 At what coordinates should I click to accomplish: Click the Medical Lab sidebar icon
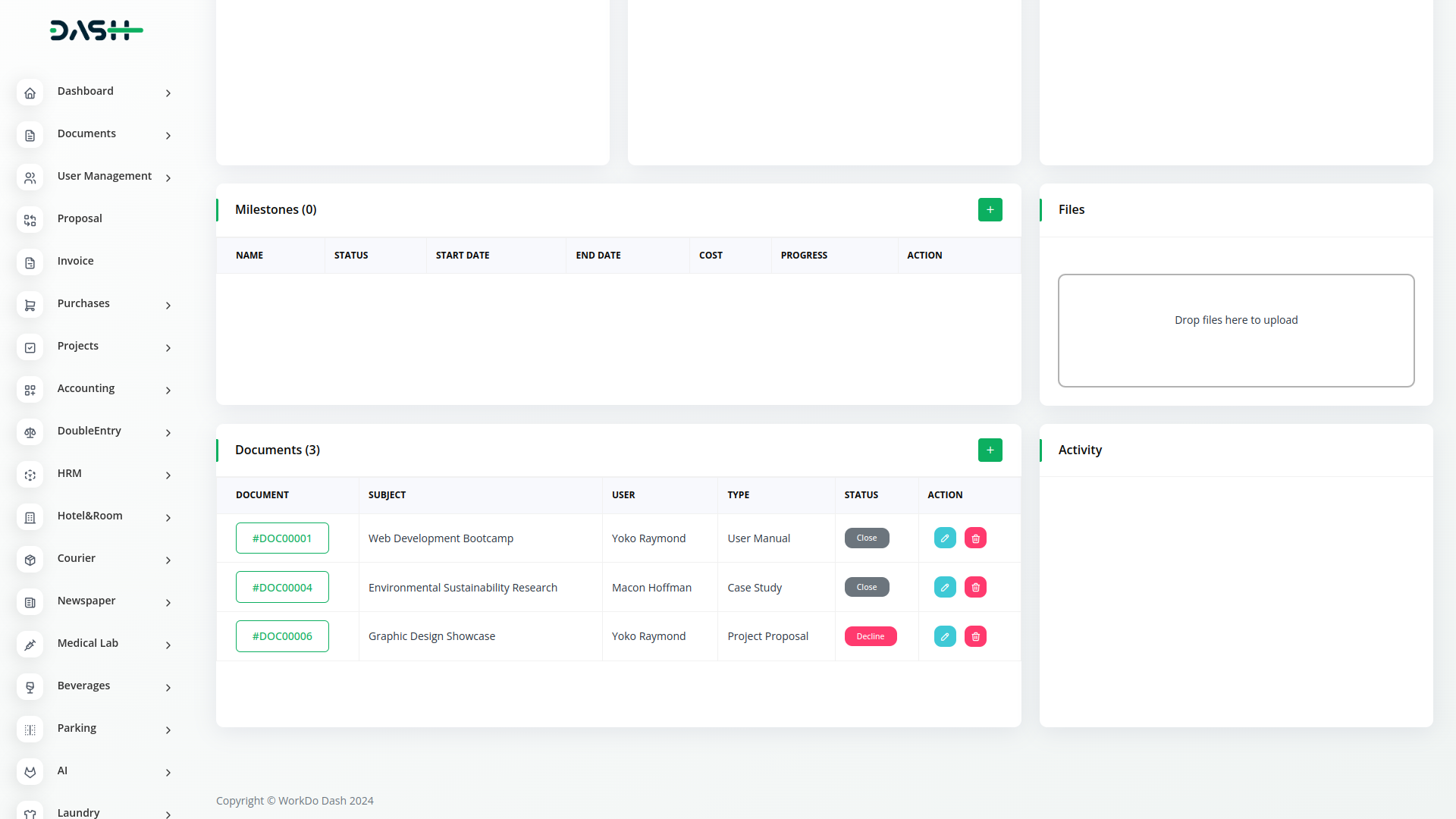point(30,645)
